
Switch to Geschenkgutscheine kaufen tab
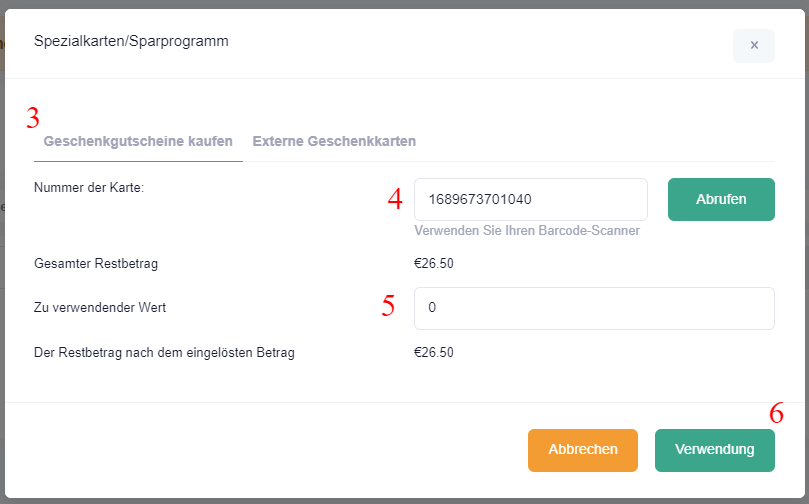pyautogui.click(x=138, y=141)
